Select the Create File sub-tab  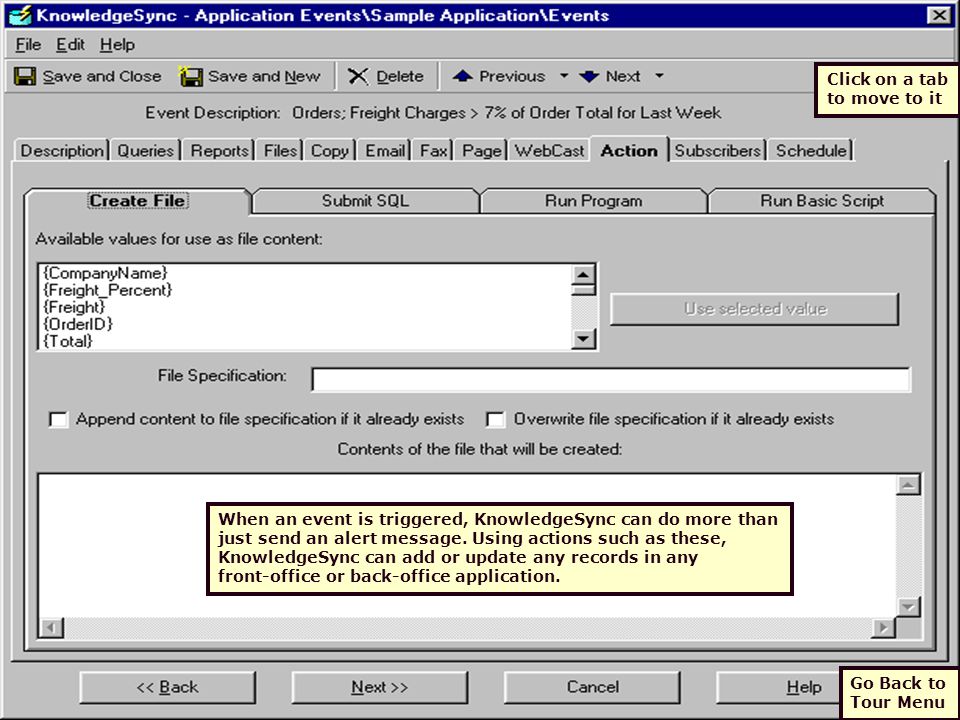coord(137,201)
